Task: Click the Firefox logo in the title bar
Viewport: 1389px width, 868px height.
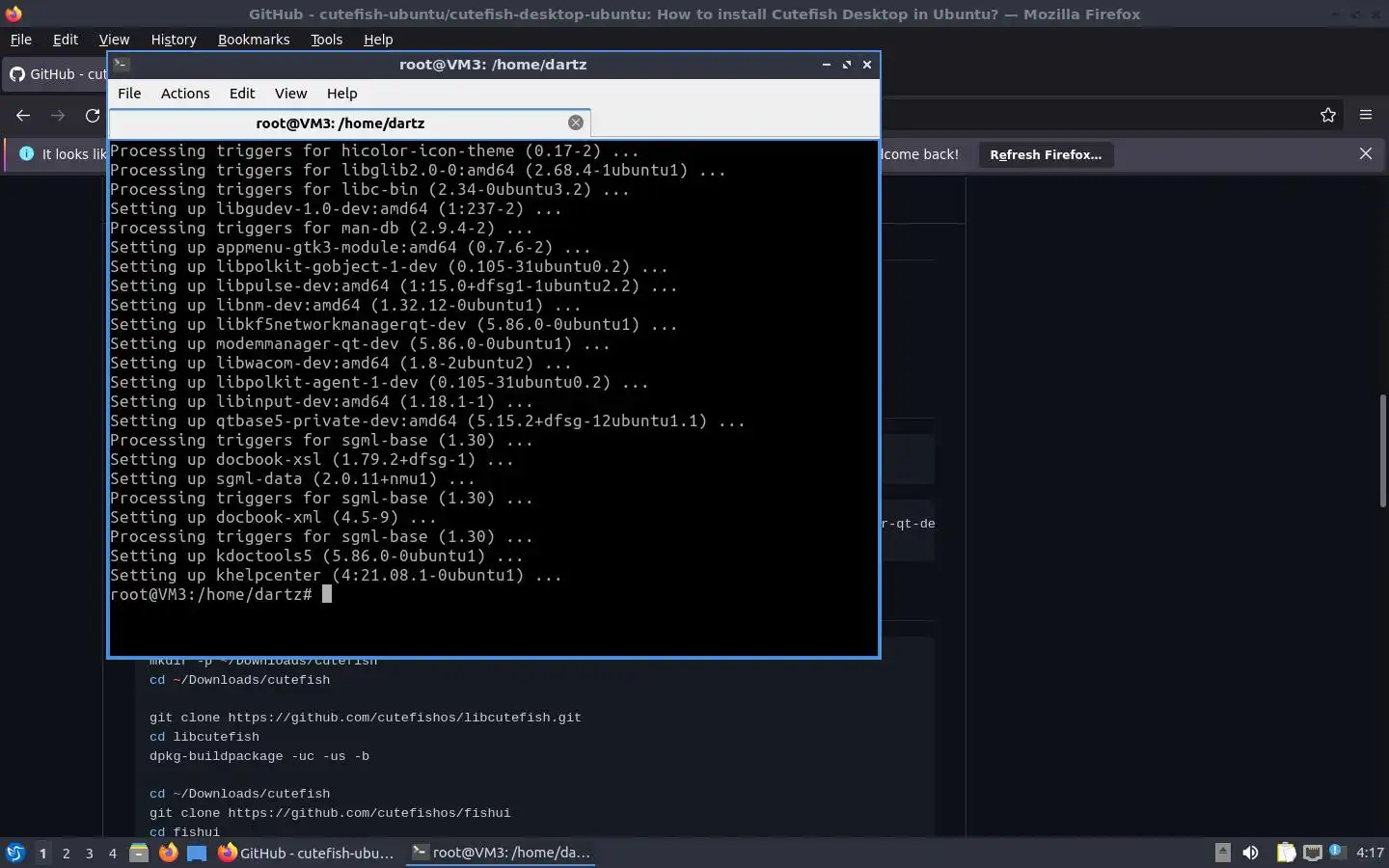Action: coord(14,14)
